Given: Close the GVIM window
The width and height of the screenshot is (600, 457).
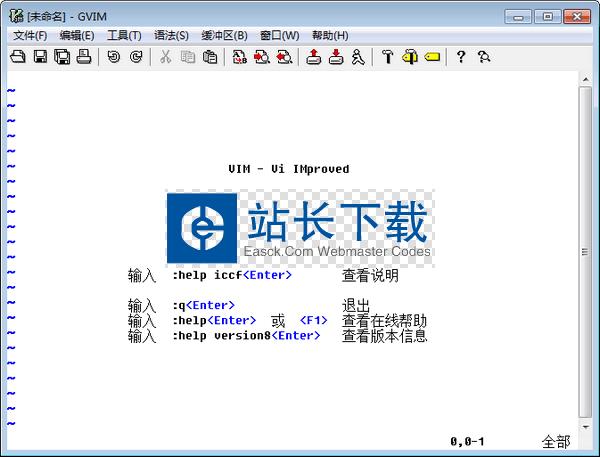Looking at the screenshot, I should (x=577, y=17).
